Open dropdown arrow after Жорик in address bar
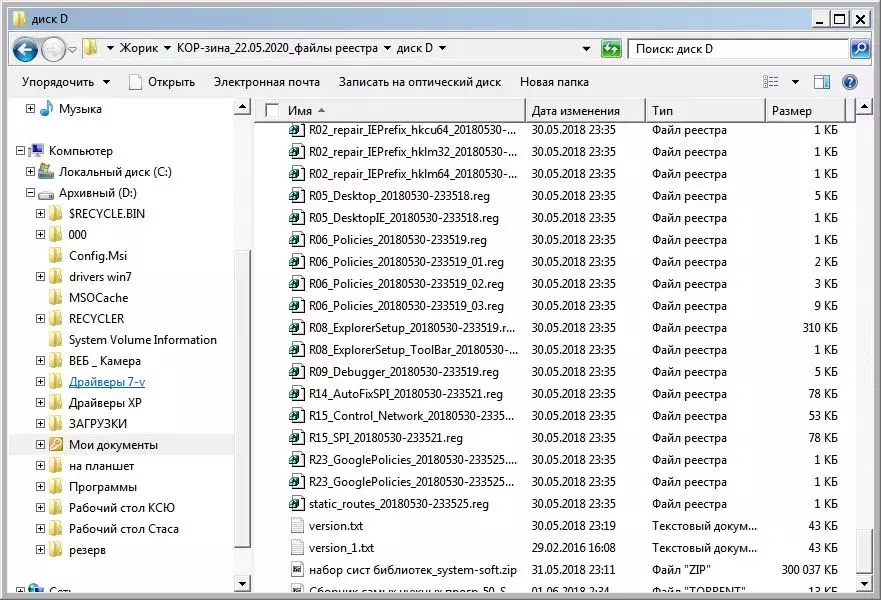 [x=167, y=48]
